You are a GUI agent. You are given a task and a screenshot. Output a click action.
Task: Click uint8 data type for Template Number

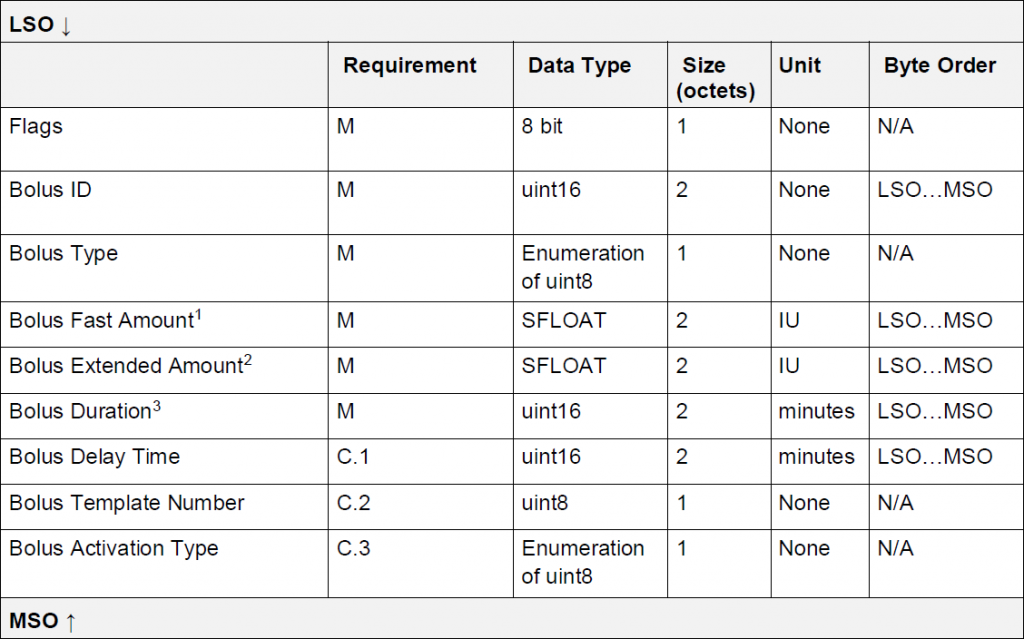[x=545, y=502]
